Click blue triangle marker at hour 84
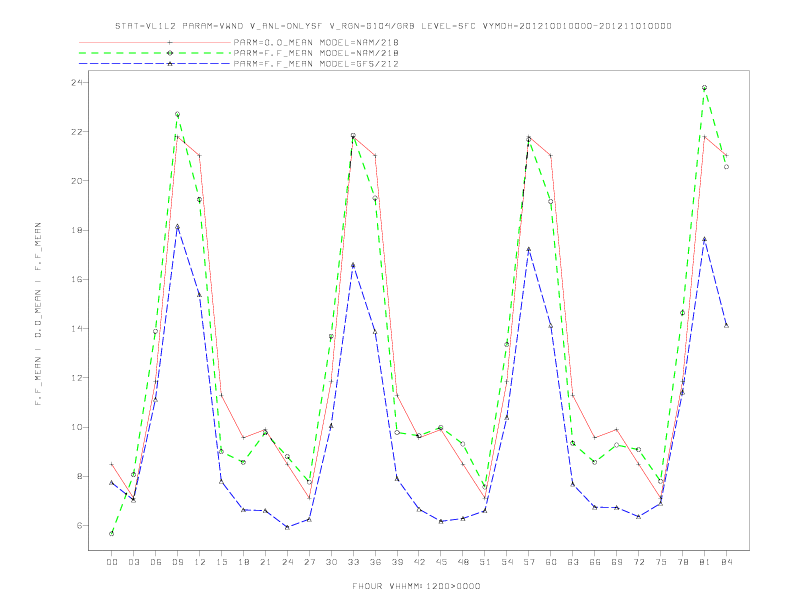 726,326
